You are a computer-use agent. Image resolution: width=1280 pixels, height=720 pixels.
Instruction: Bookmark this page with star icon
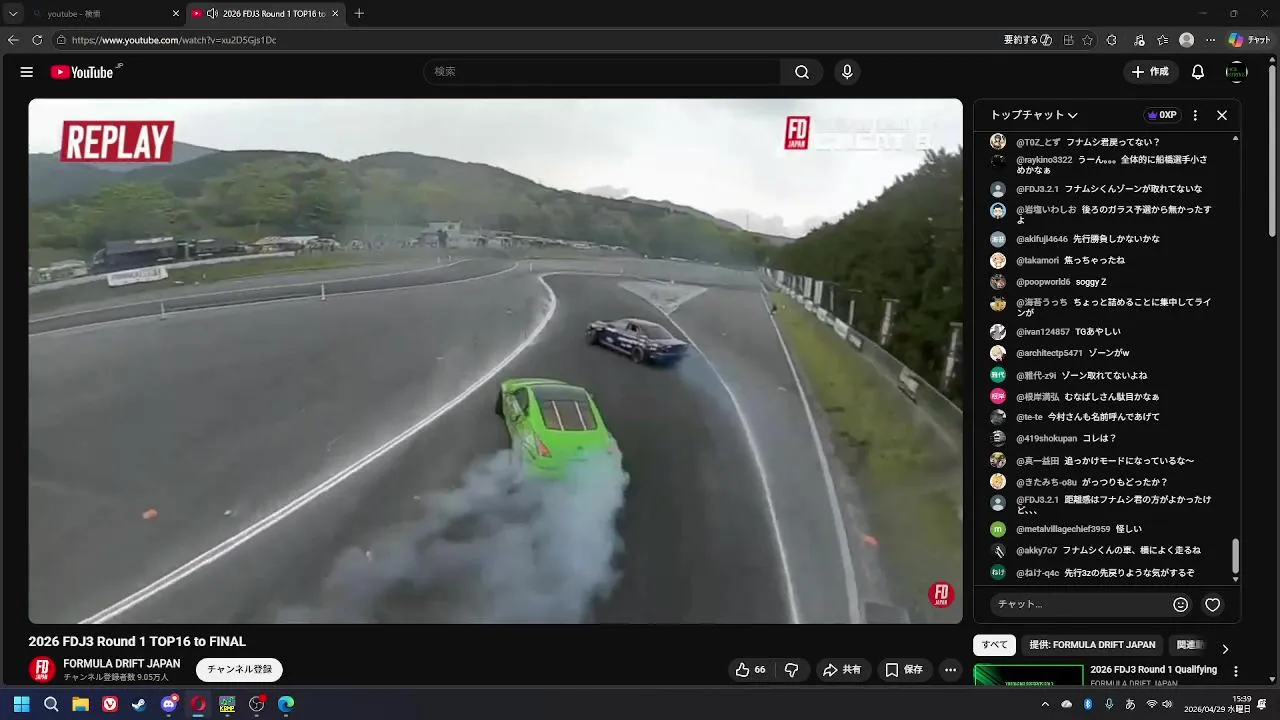point(1087,40)
